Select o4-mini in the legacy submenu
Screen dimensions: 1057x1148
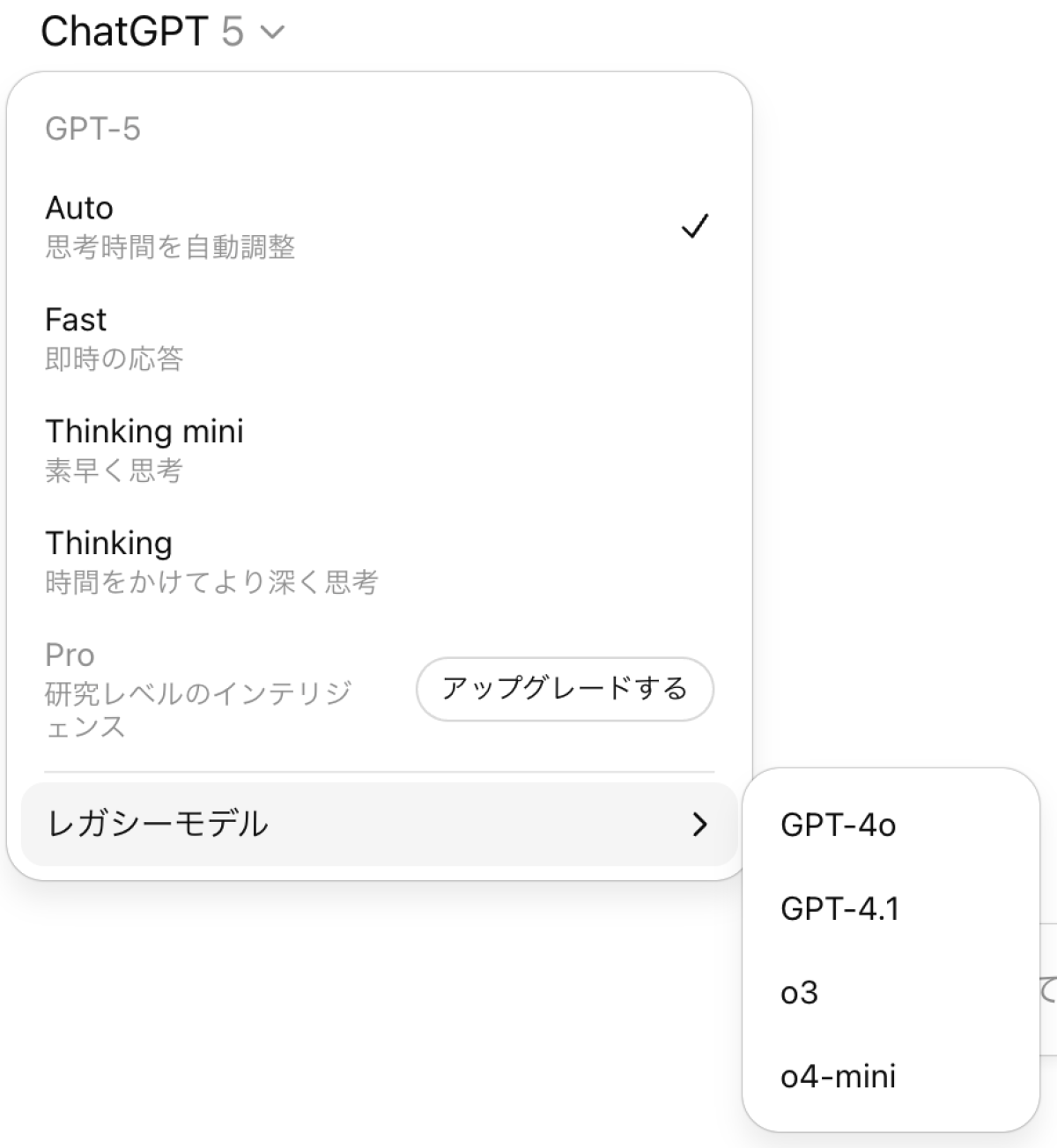tap(838, 1076)
